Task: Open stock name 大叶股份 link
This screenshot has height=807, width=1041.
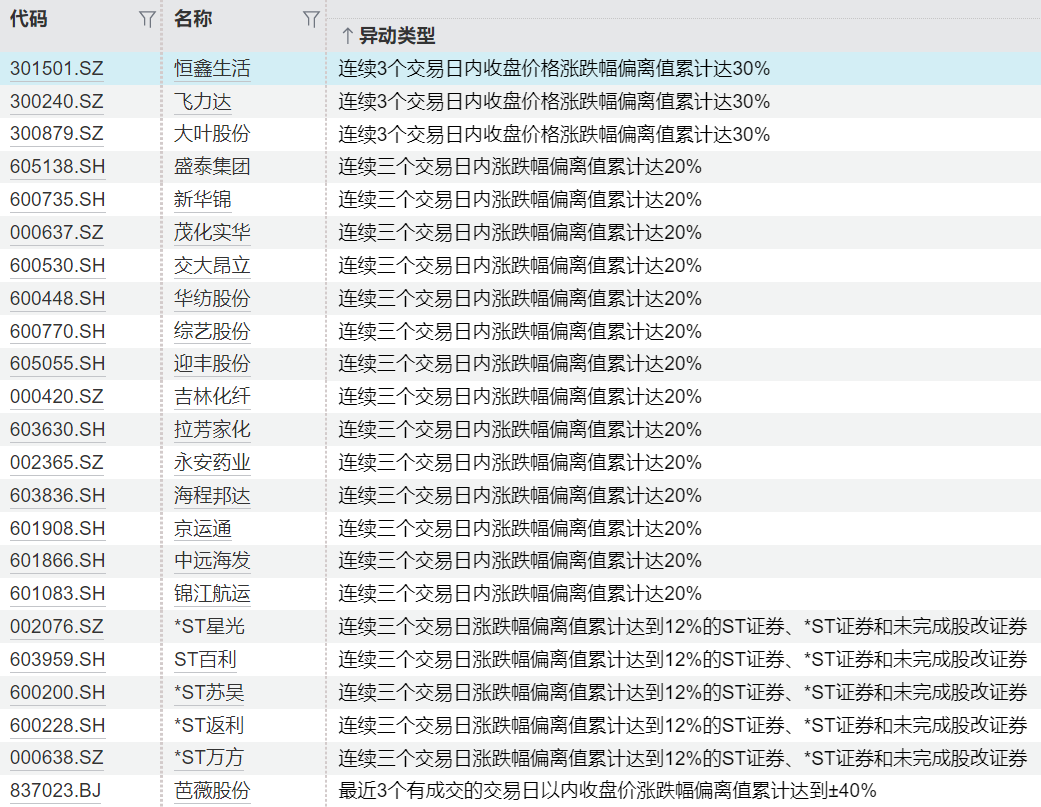Action: click(x=212, y=134)
